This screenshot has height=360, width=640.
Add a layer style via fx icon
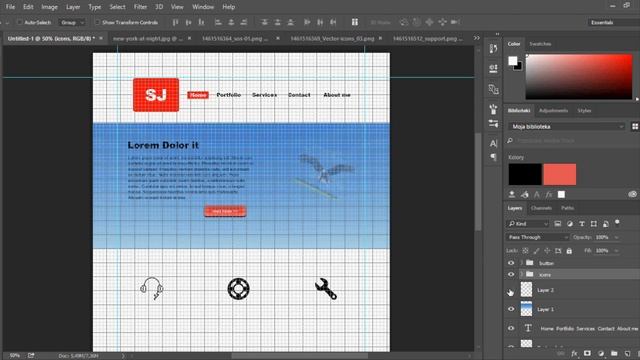(574, 353)
